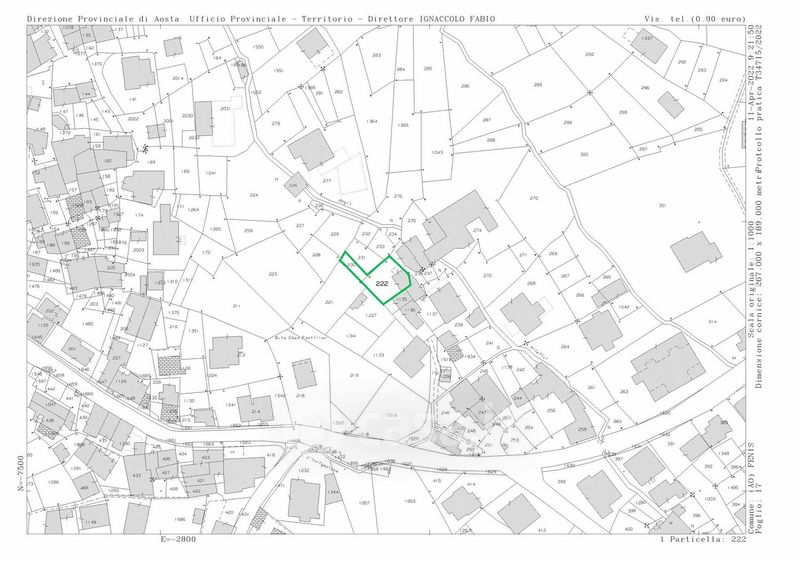This screenshot has width=800, height=561.
Task: Click the green-highlighted parcel 222
Action: [382, 283]
